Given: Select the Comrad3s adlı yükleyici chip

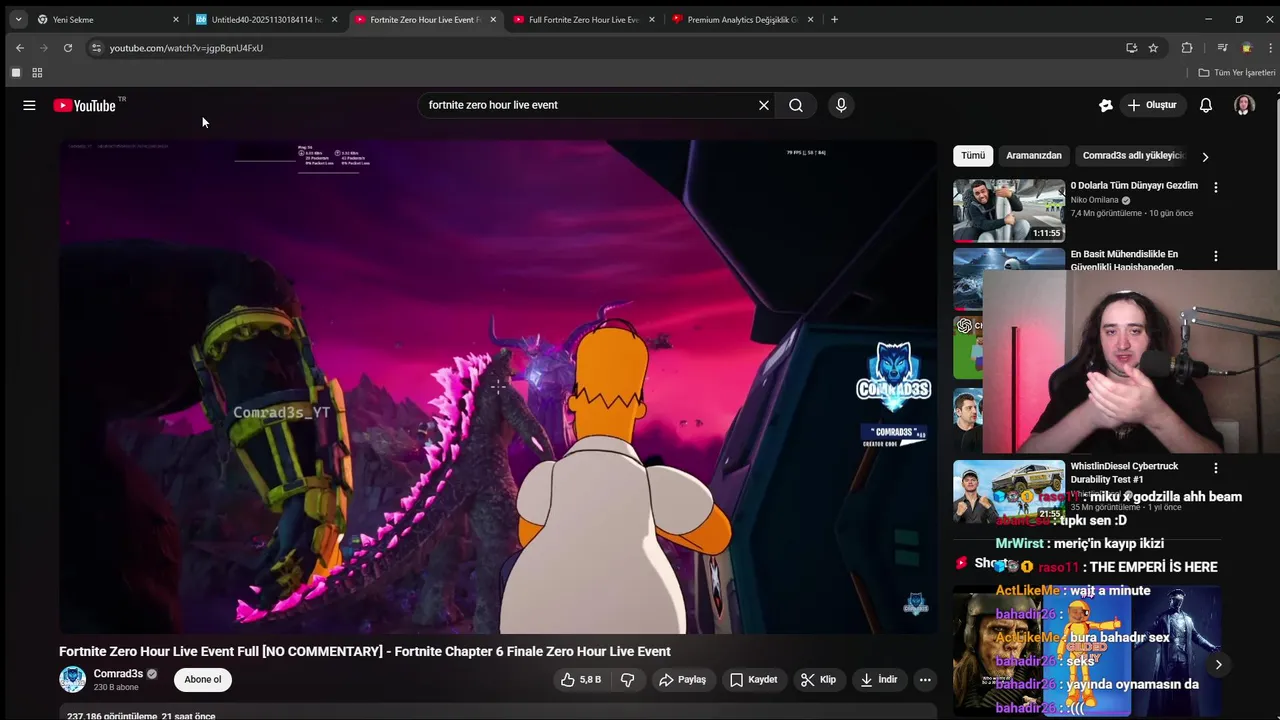Looking at the screenshot, I should coord(1133,156).
